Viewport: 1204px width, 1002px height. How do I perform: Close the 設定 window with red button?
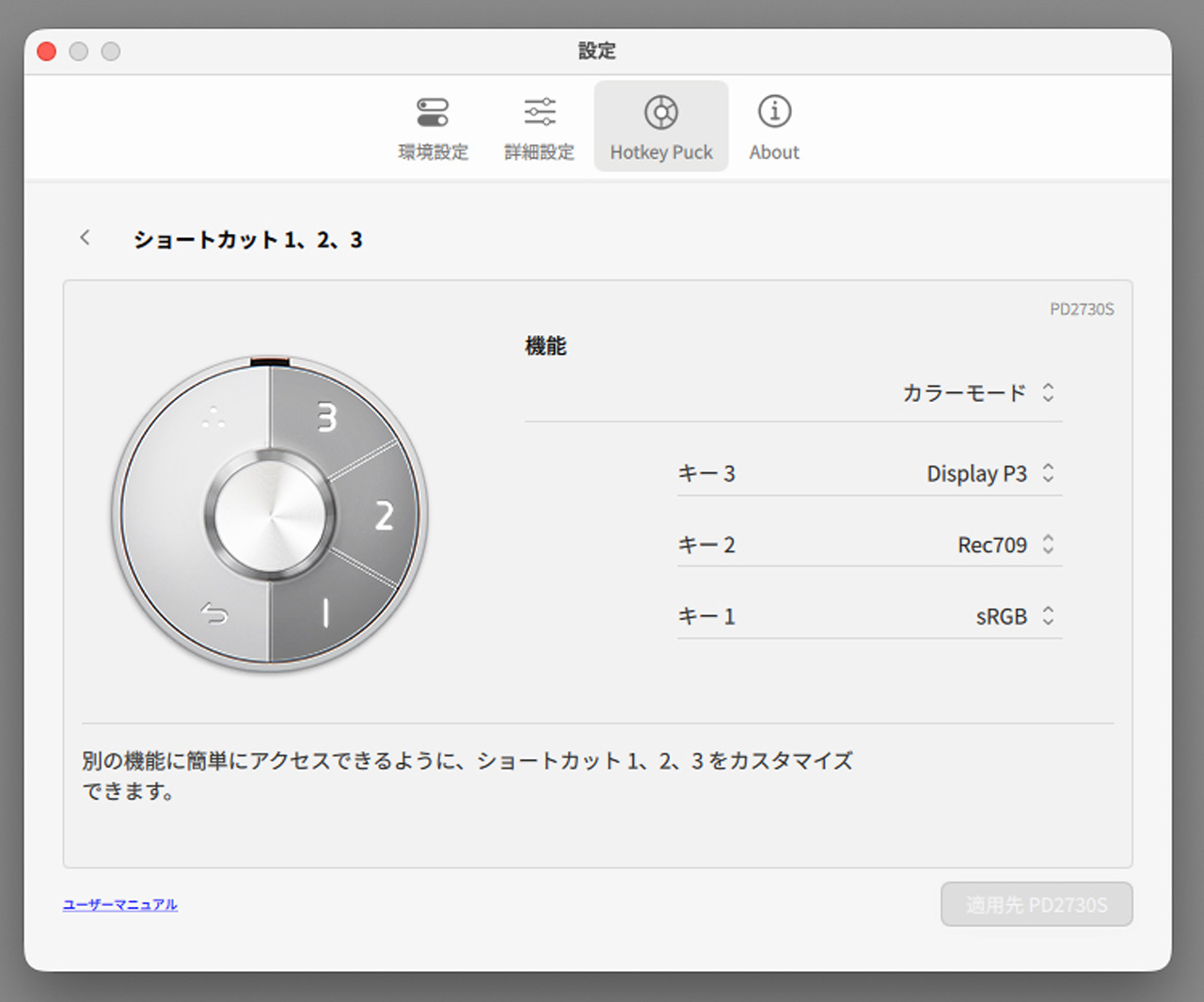(47, 52)
